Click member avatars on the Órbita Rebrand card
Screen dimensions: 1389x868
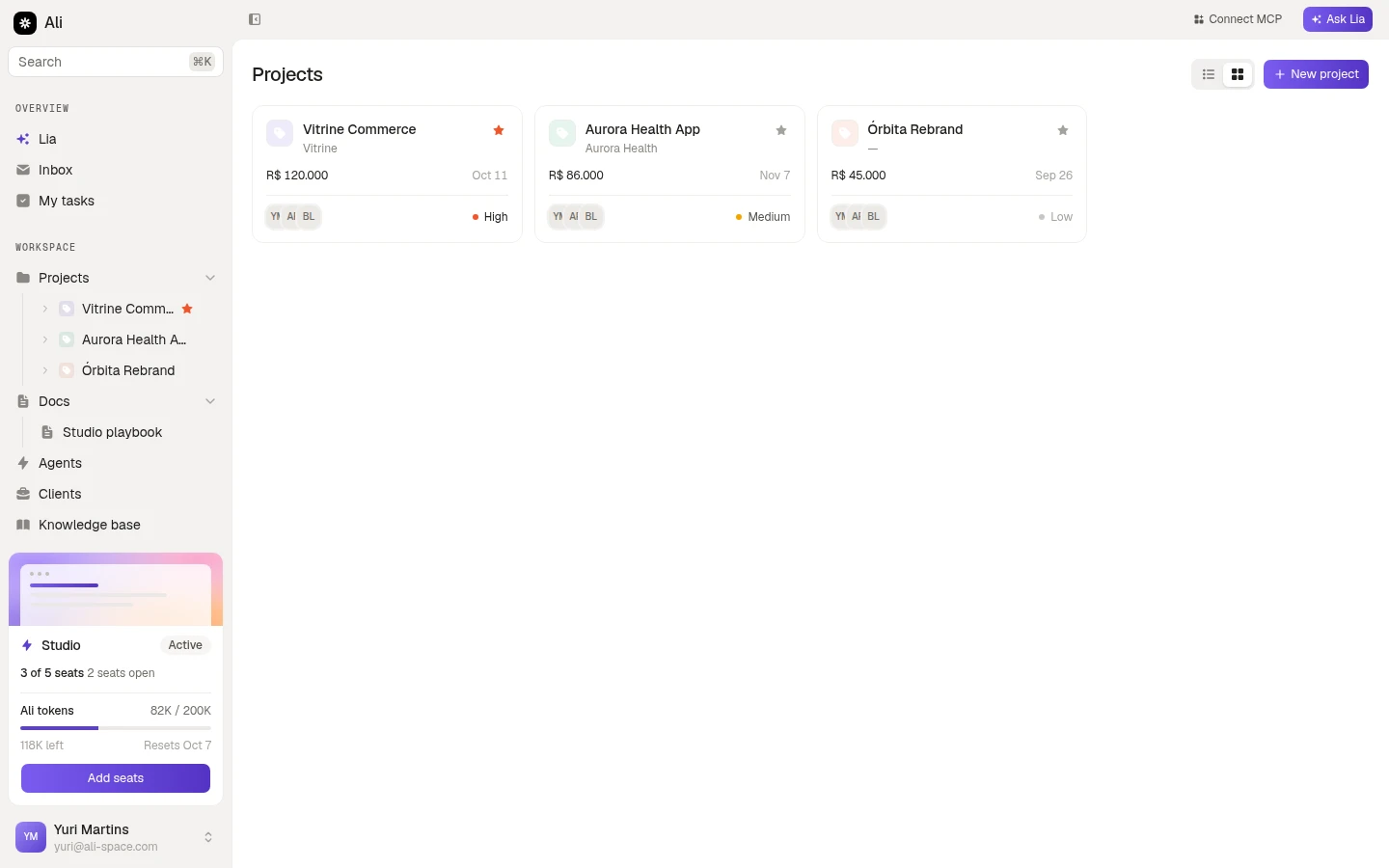tap(858, 217)
